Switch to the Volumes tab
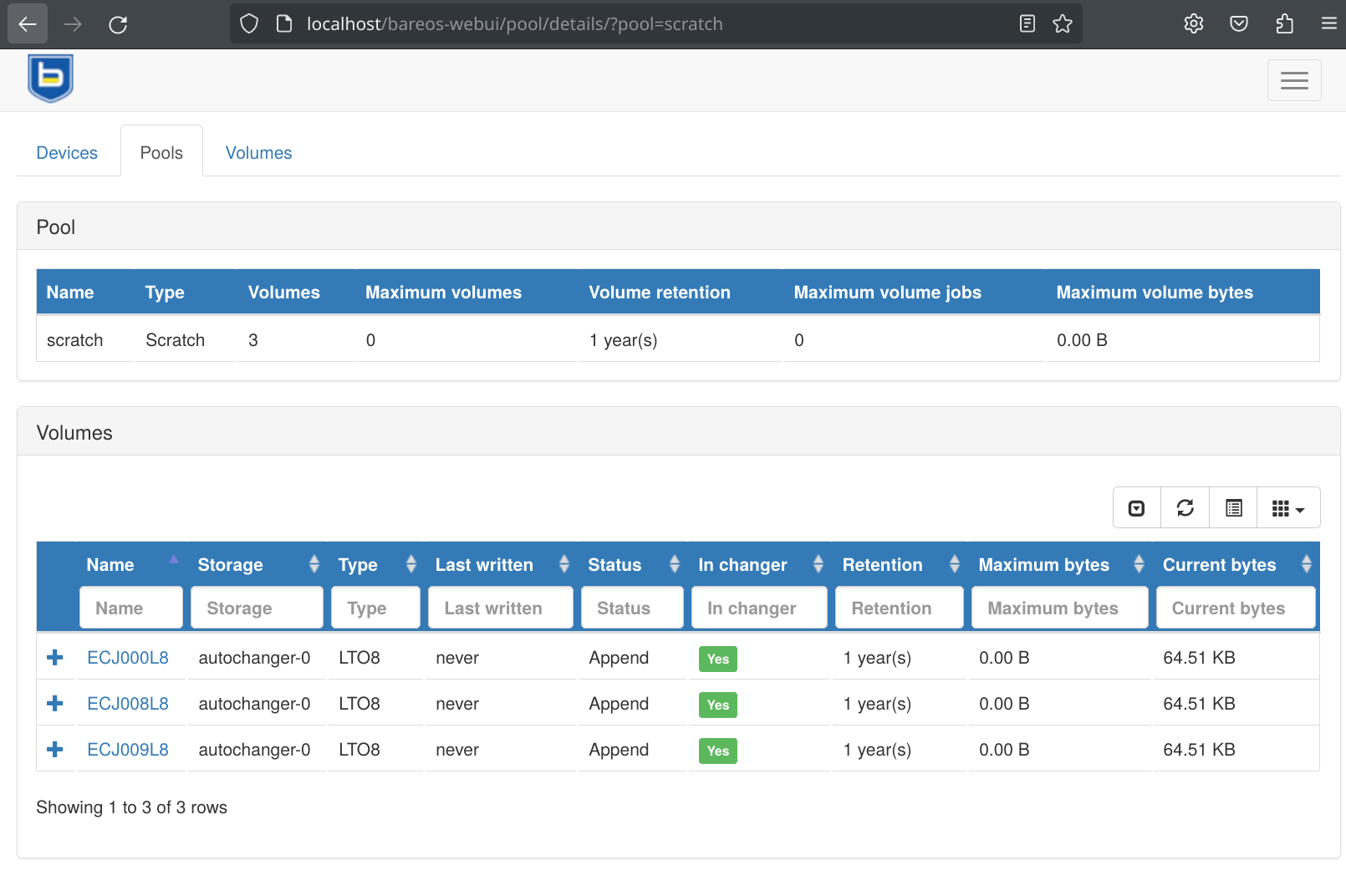Image resolution: width=1346 pixels, height=896 pixels. coord(258,153)
